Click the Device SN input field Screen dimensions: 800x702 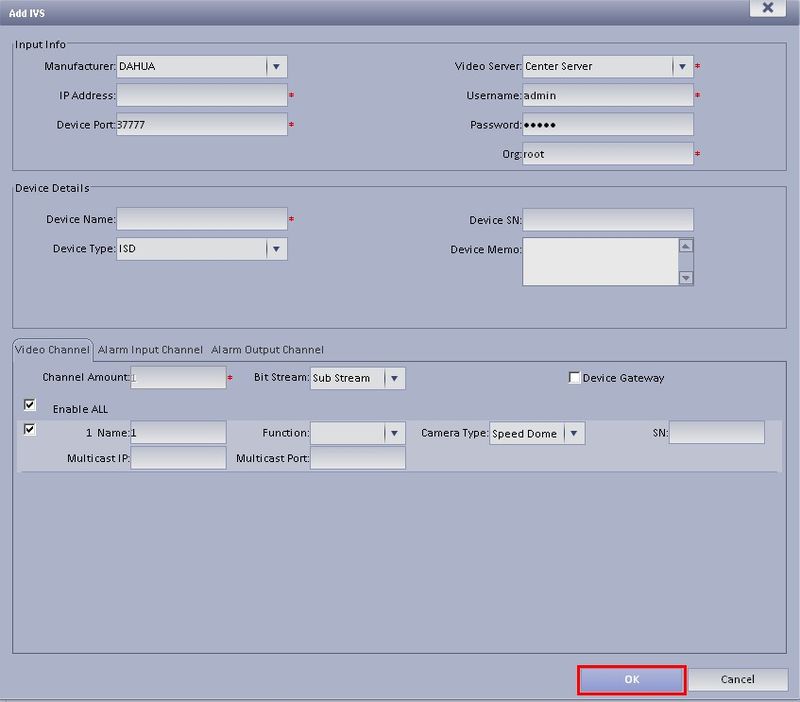[608, 220]
